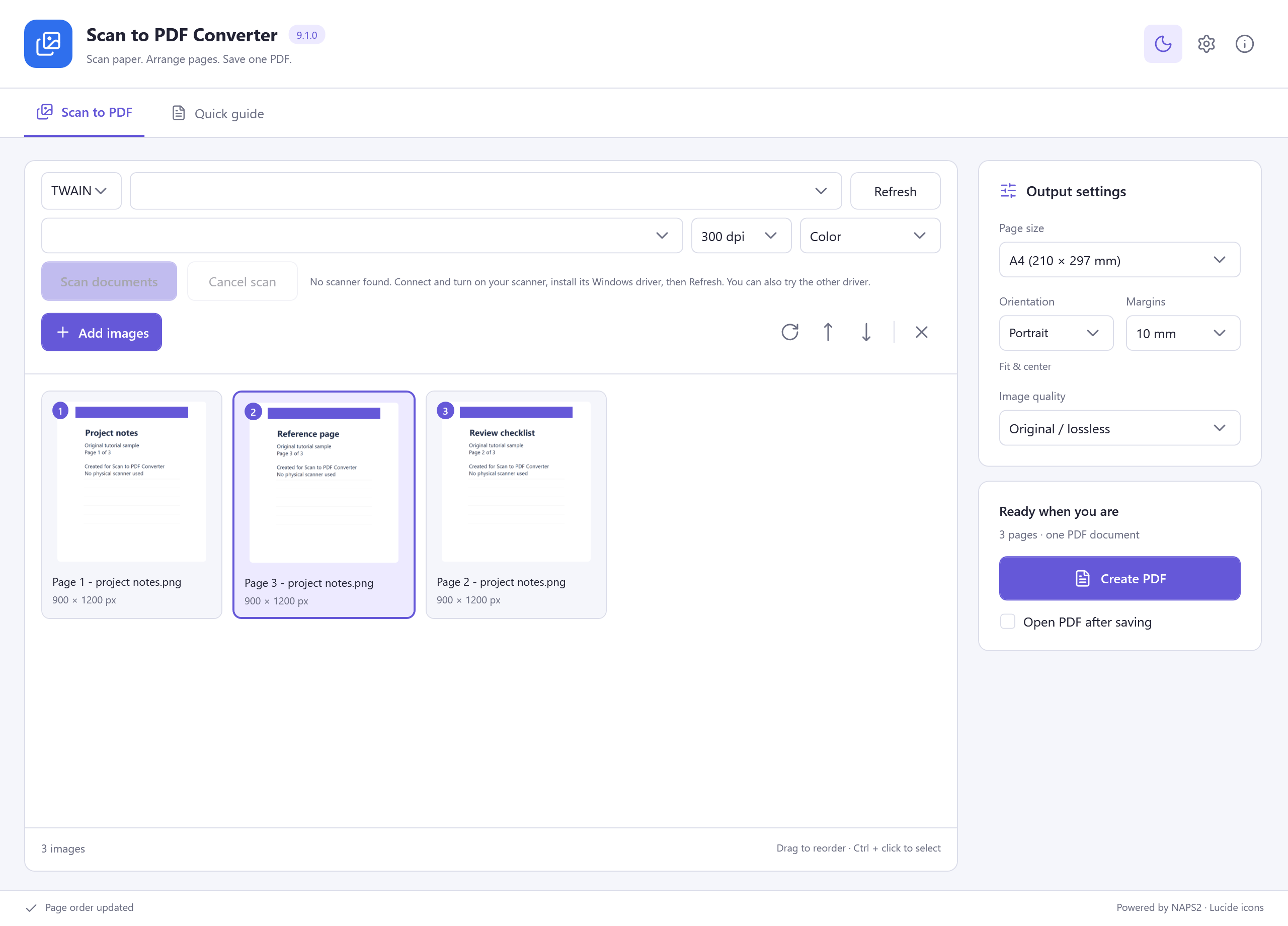Open the empty paper source dropdown
The width and height of the screenshot is (1288, 926).
(362, 236)
